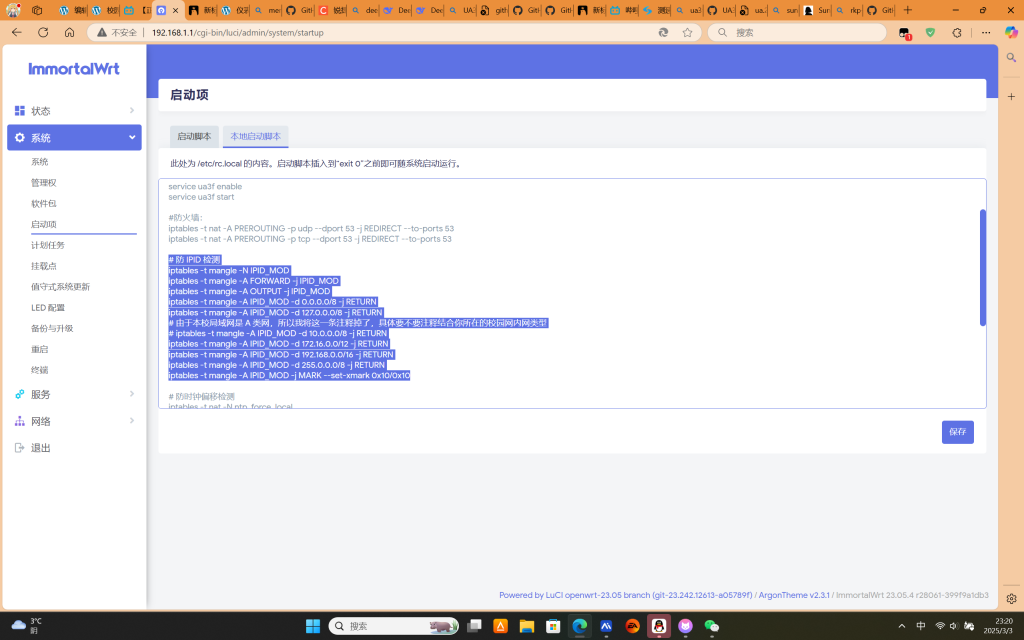Expand the 网络 sidebar menu
1024x640 pixels.
(x=74, y=422)
